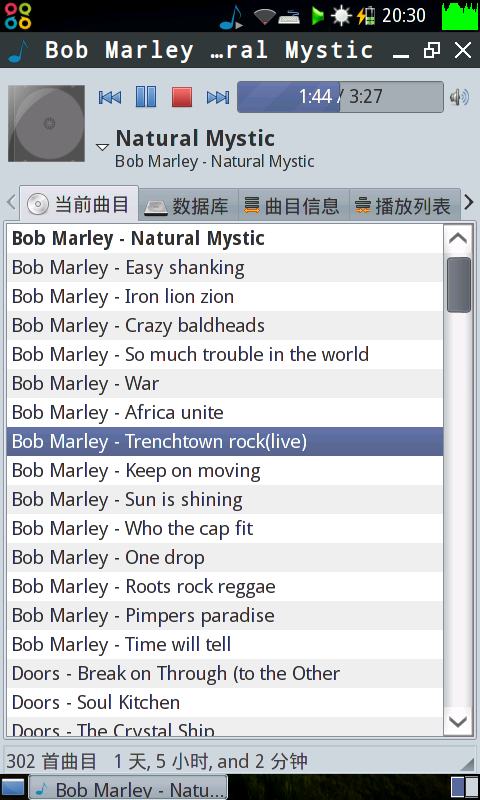Select Doors - Soul Kitchen track

[225, 702]
